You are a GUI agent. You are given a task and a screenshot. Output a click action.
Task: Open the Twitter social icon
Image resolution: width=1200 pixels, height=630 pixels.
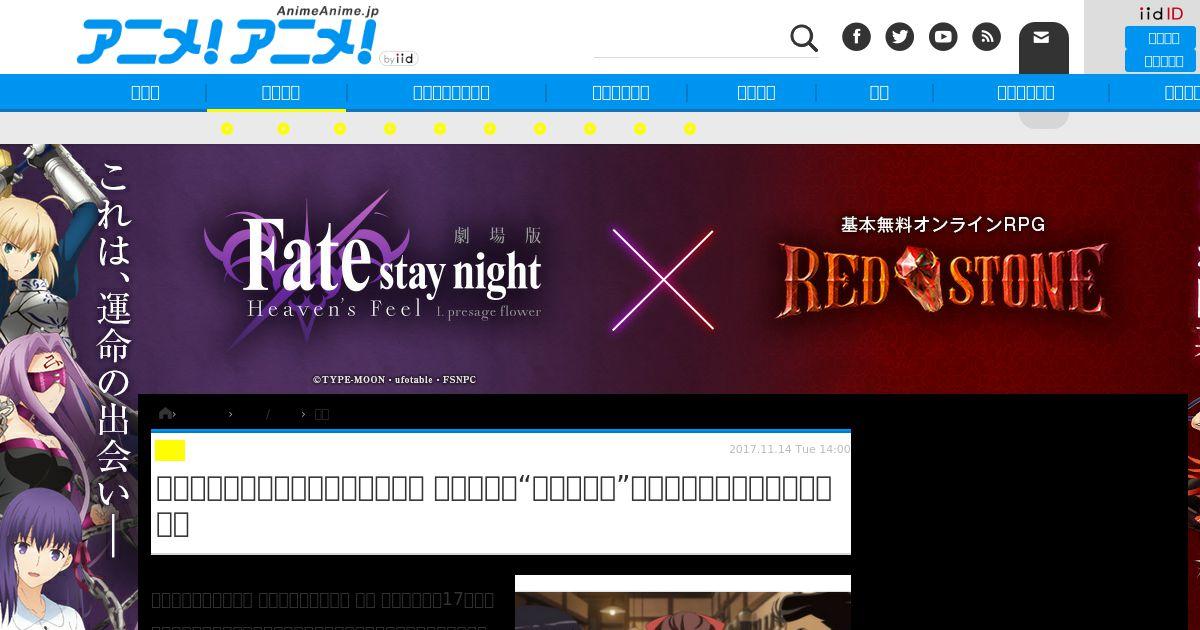click(x=900, y=37)
